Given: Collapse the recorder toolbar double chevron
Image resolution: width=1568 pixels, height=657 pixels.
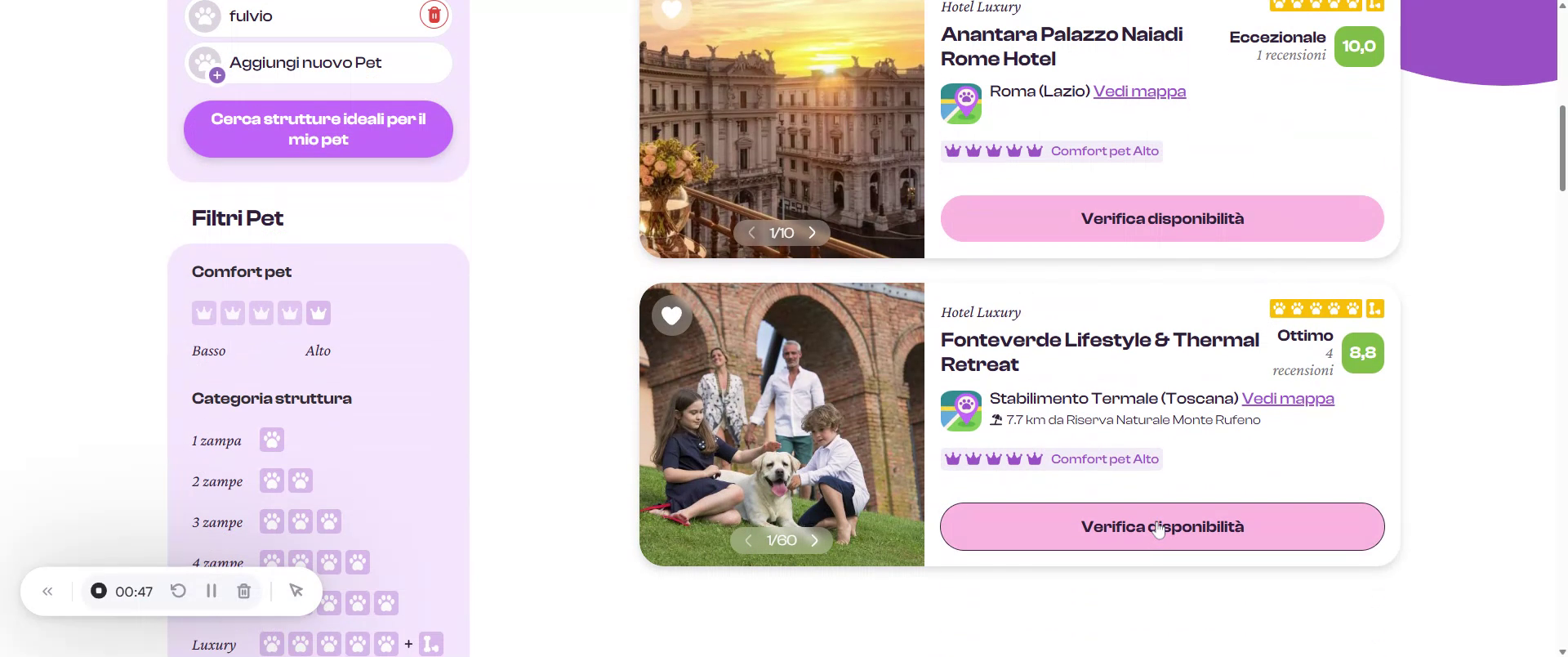Looking at the screenshot, I should 47,591.
